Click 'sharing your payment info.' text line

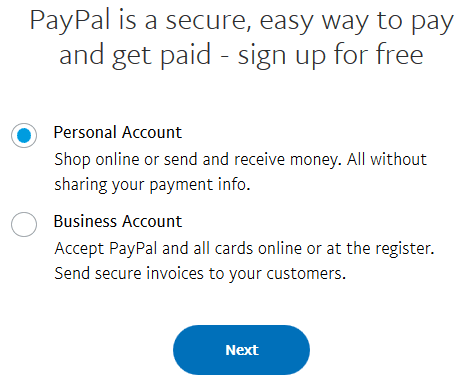click(152, 185)
